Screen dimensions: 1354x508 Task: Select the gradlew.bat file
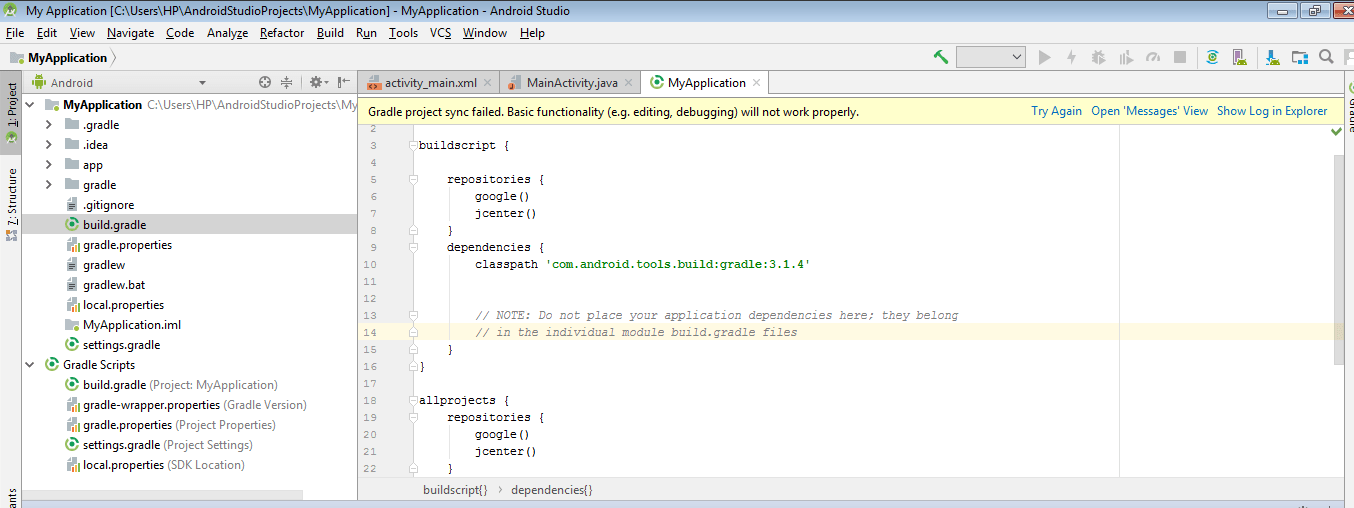[x=114, y=285]
